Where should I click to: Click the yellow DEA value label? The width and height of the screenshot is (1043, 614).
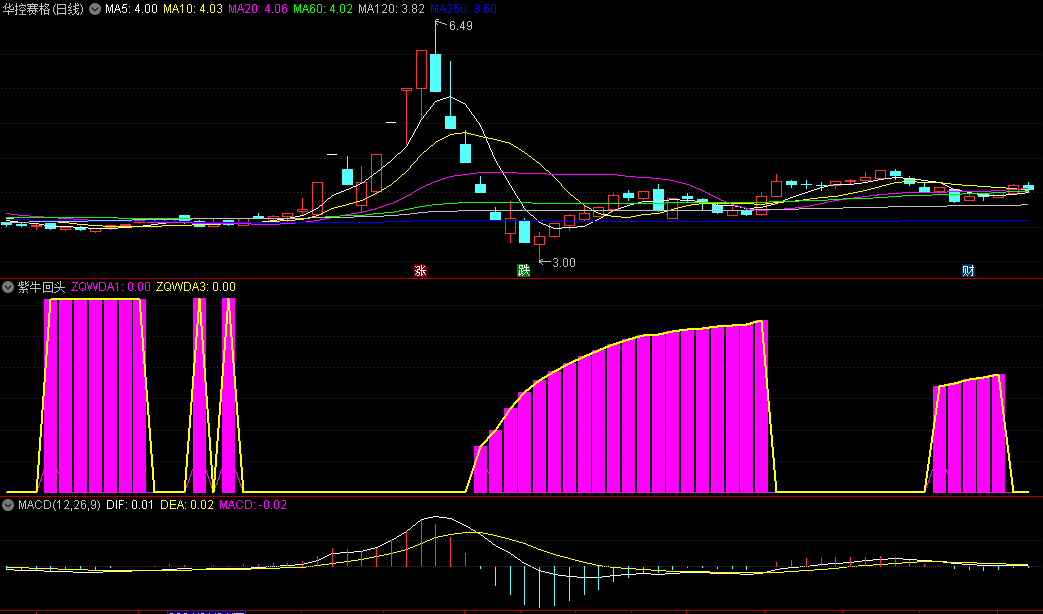186,505
